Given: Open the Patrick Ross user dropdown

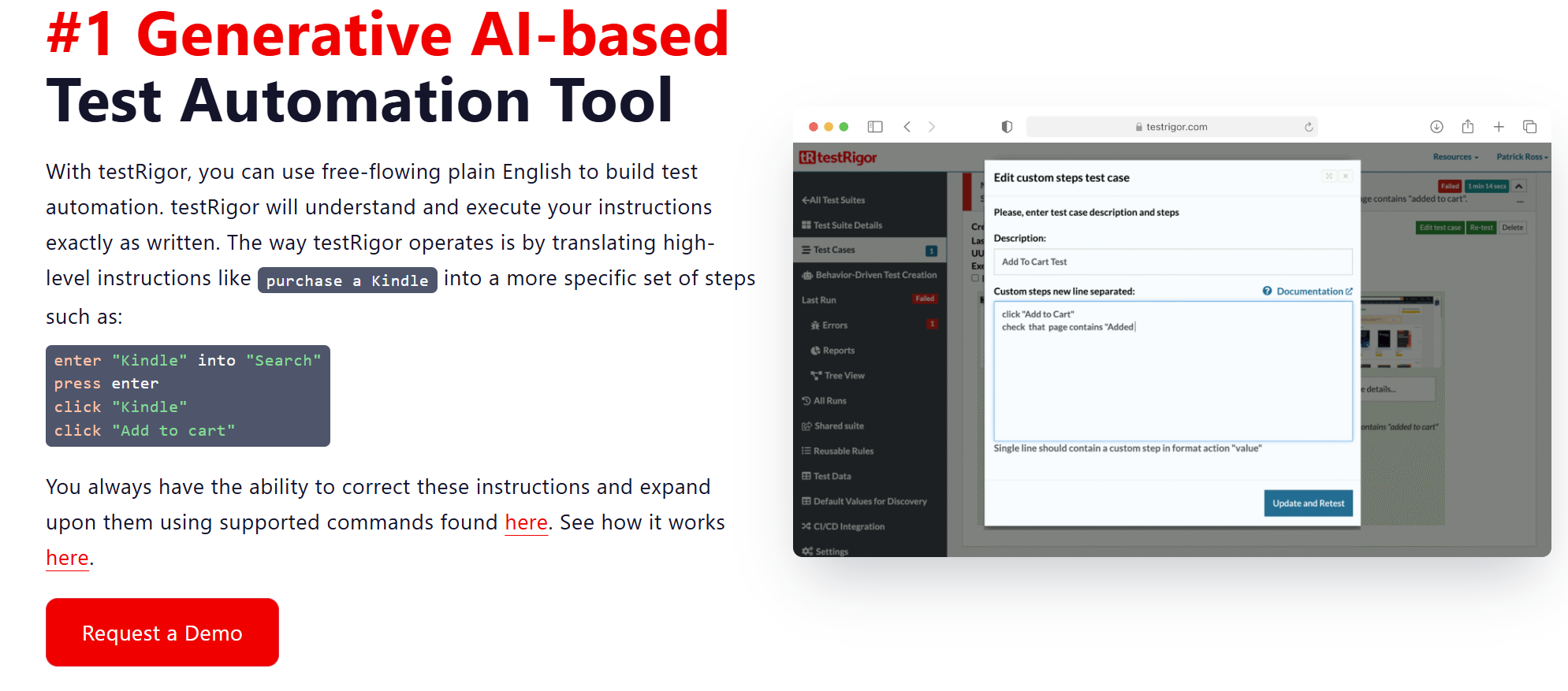Looking at the screenshot, I should 1521,157.
